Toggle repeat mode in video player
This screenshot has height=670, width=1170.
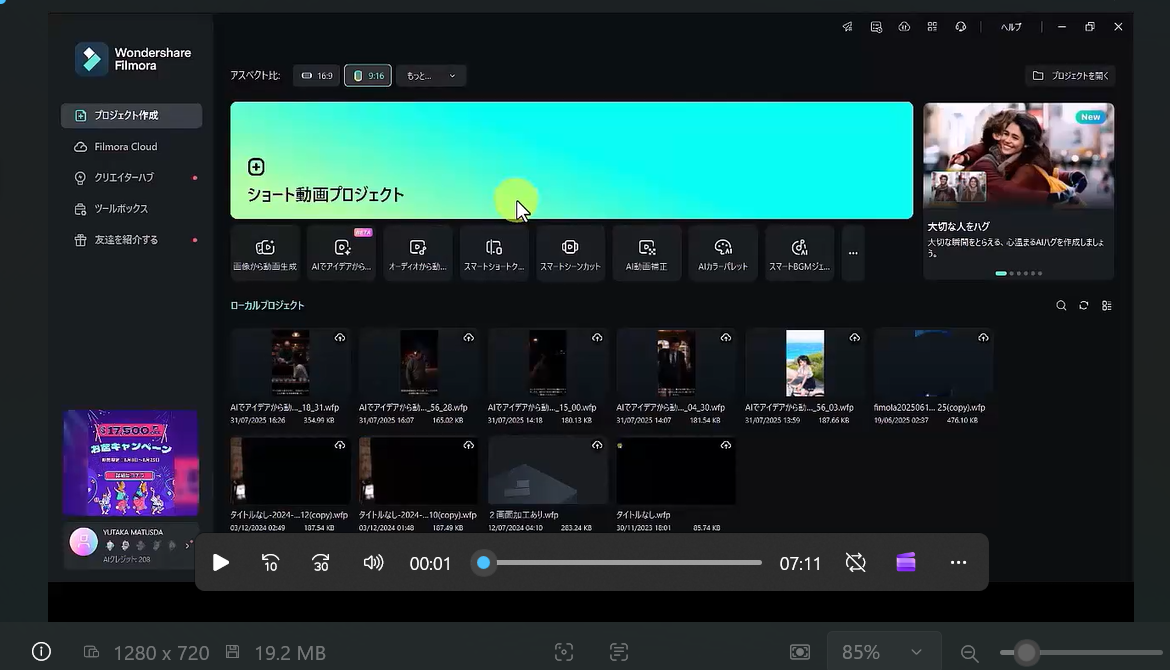[856, 563]
